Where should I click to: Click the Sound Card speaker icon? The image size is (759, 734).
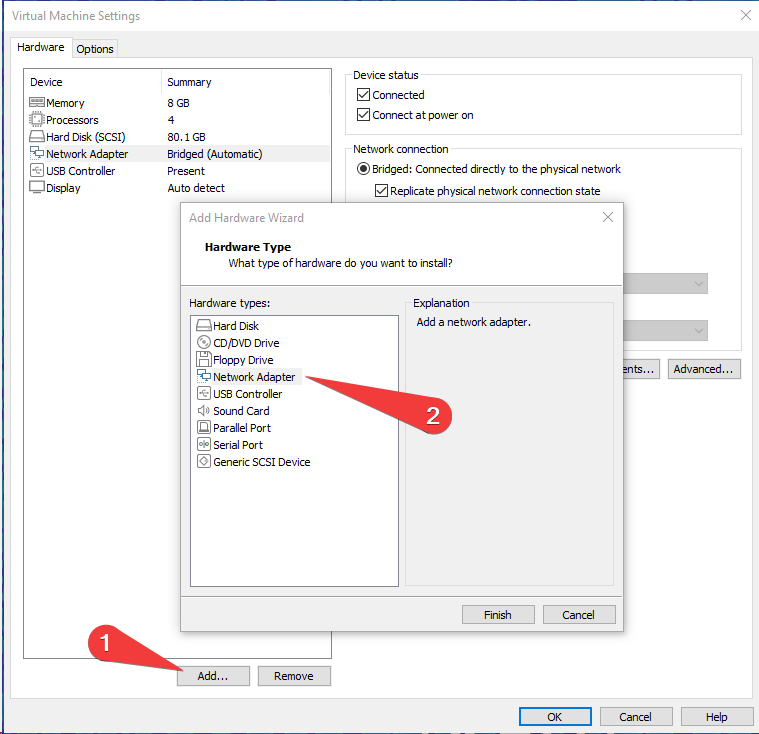(x=204, y=411)
